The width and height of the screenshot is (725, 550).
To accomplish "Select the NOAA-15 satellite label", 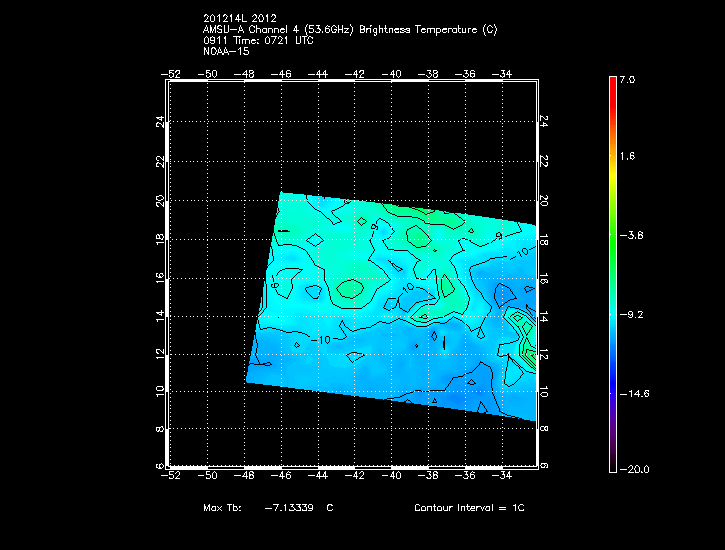I will (x=225, y=51).
